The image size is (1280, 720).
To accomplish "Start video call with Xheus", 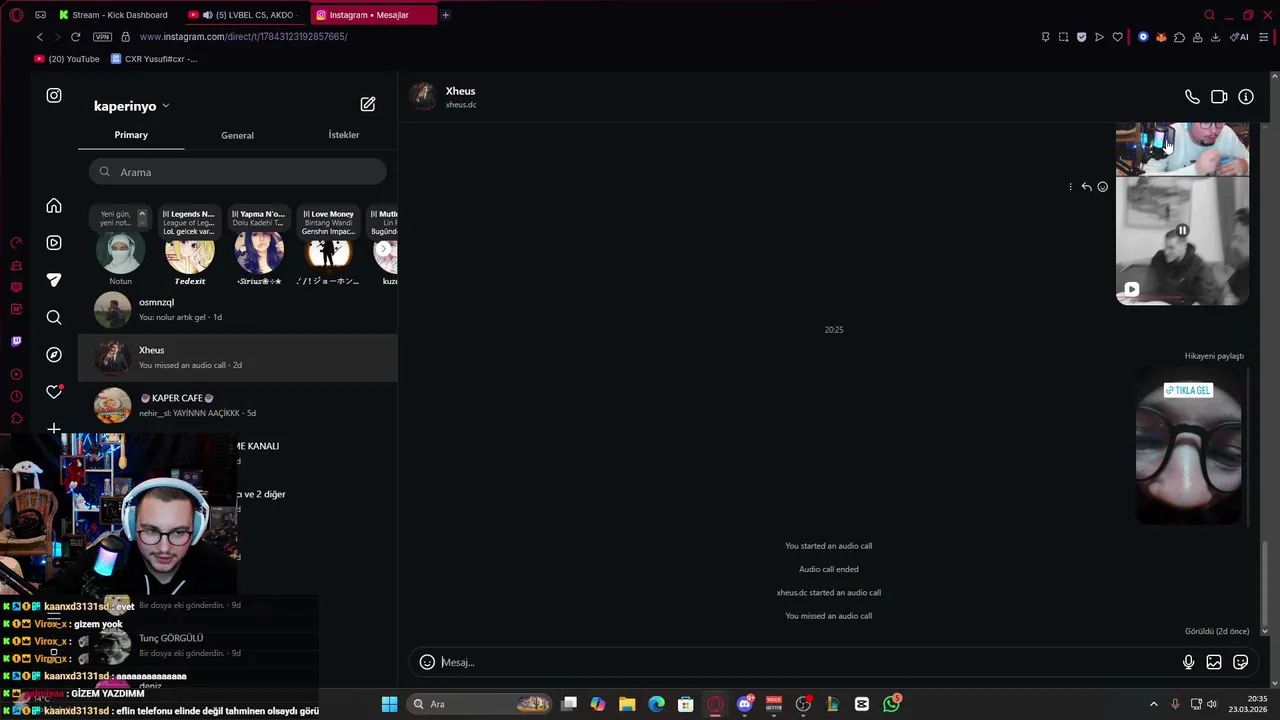I will pyautogui.click(x=1219, y=97).
